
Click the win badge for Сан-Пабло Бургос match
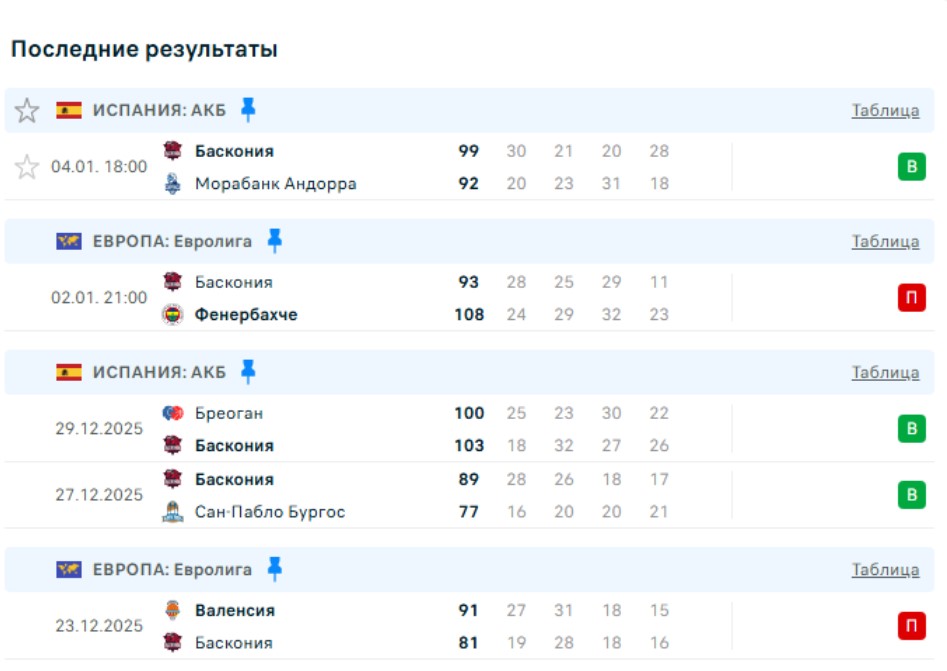click(x=911, y=495)
